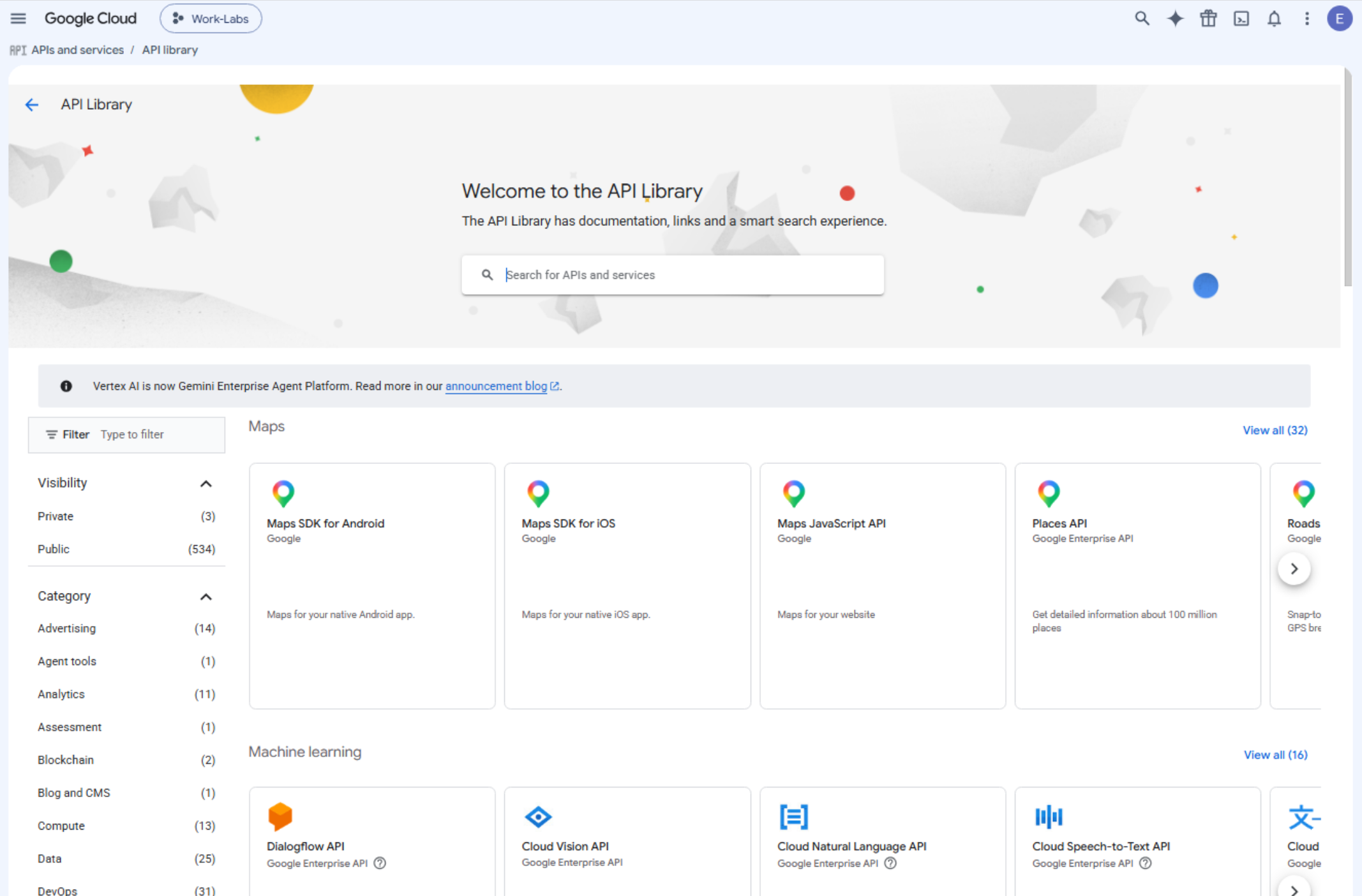Open Dialogflow API card title
This screenshot has height=896, width=1362.
pos(306,847)
